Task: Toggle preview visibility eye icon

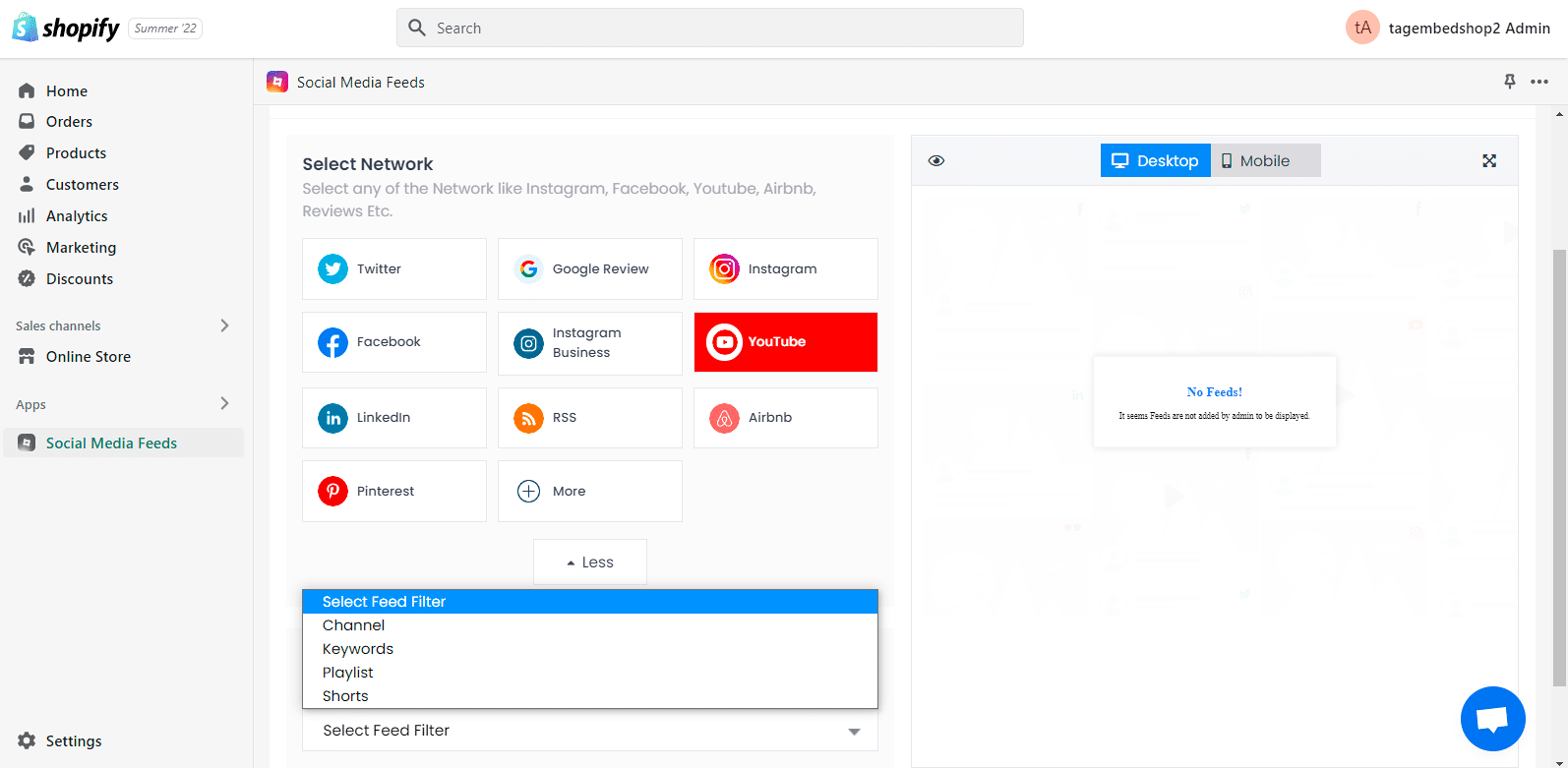Action: pos(936,160)
